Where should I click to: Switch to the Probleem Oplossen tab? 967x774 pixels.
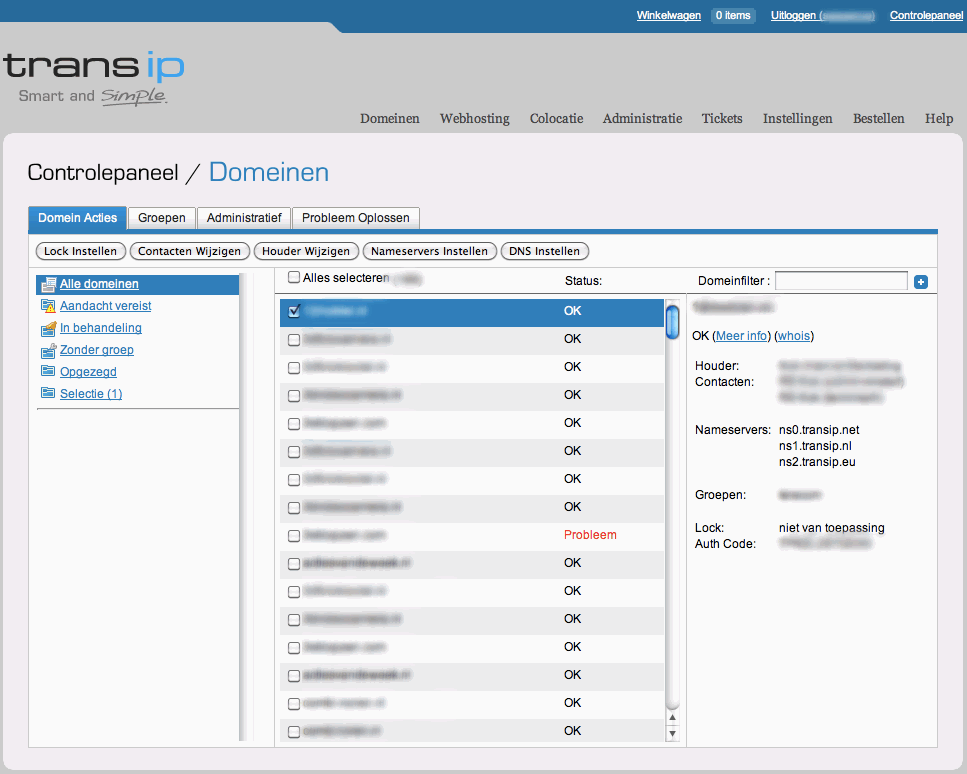[x=356, y=218]
